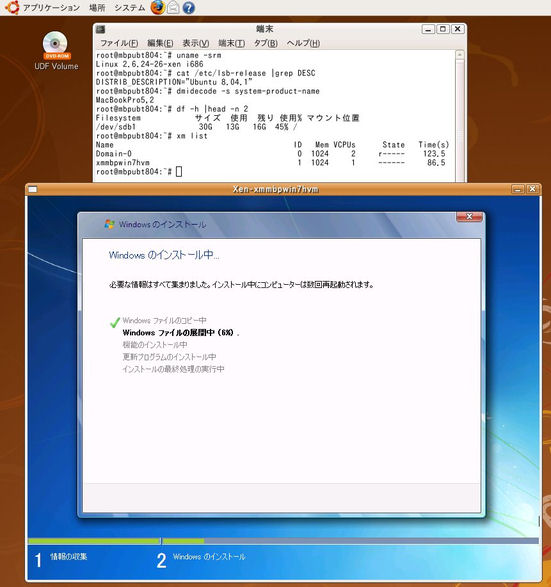
Task: Click the 'Windows のインストール' dialog title
Action: click(162, 224)
